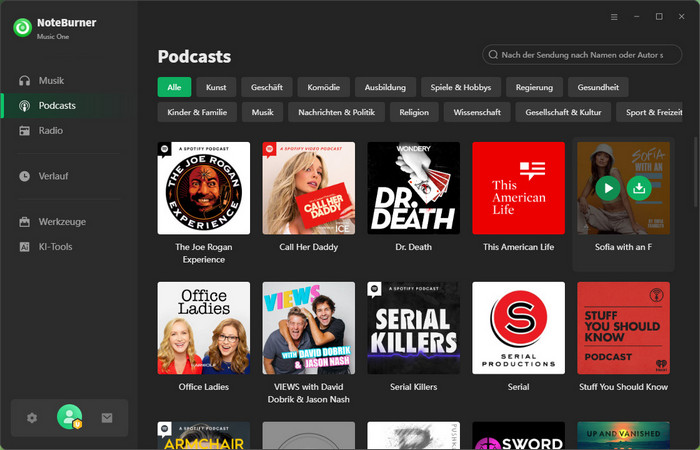
Task: Open the Stuff You Should Know cover
Action: [623, 328]
